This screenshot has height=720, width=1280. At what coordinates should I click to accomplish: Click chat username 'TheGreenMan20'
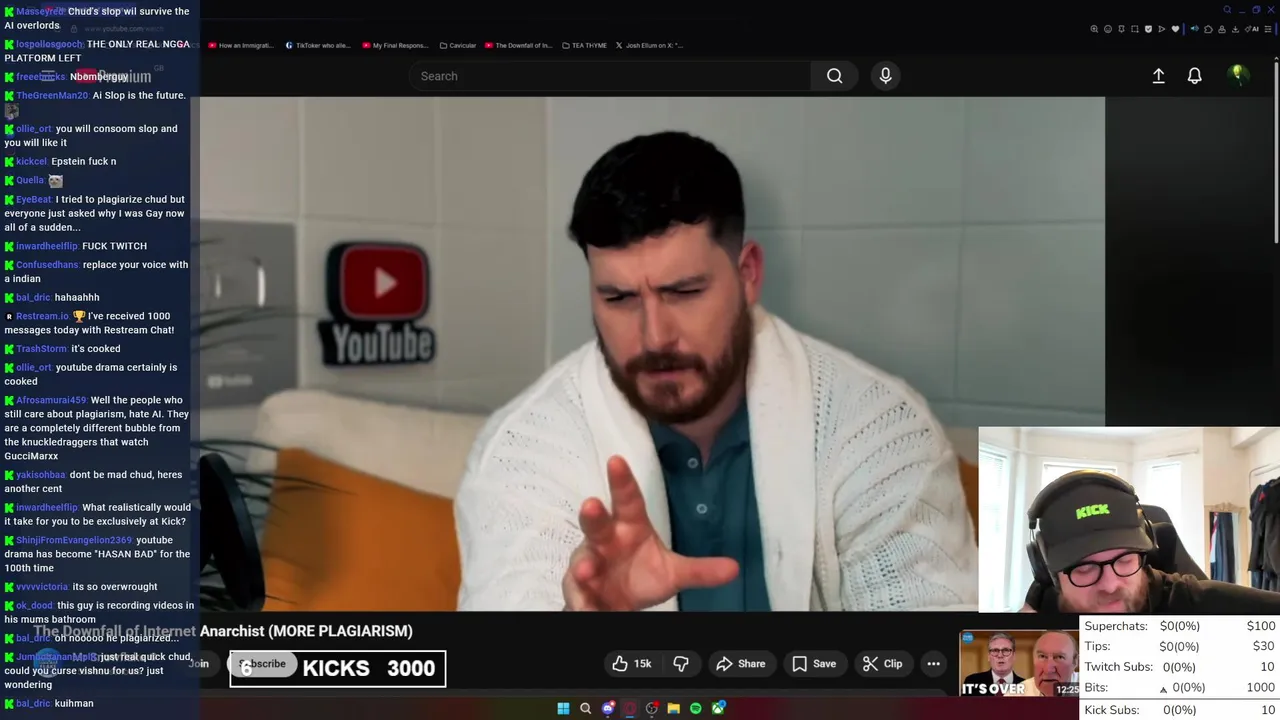coord(52,96)
